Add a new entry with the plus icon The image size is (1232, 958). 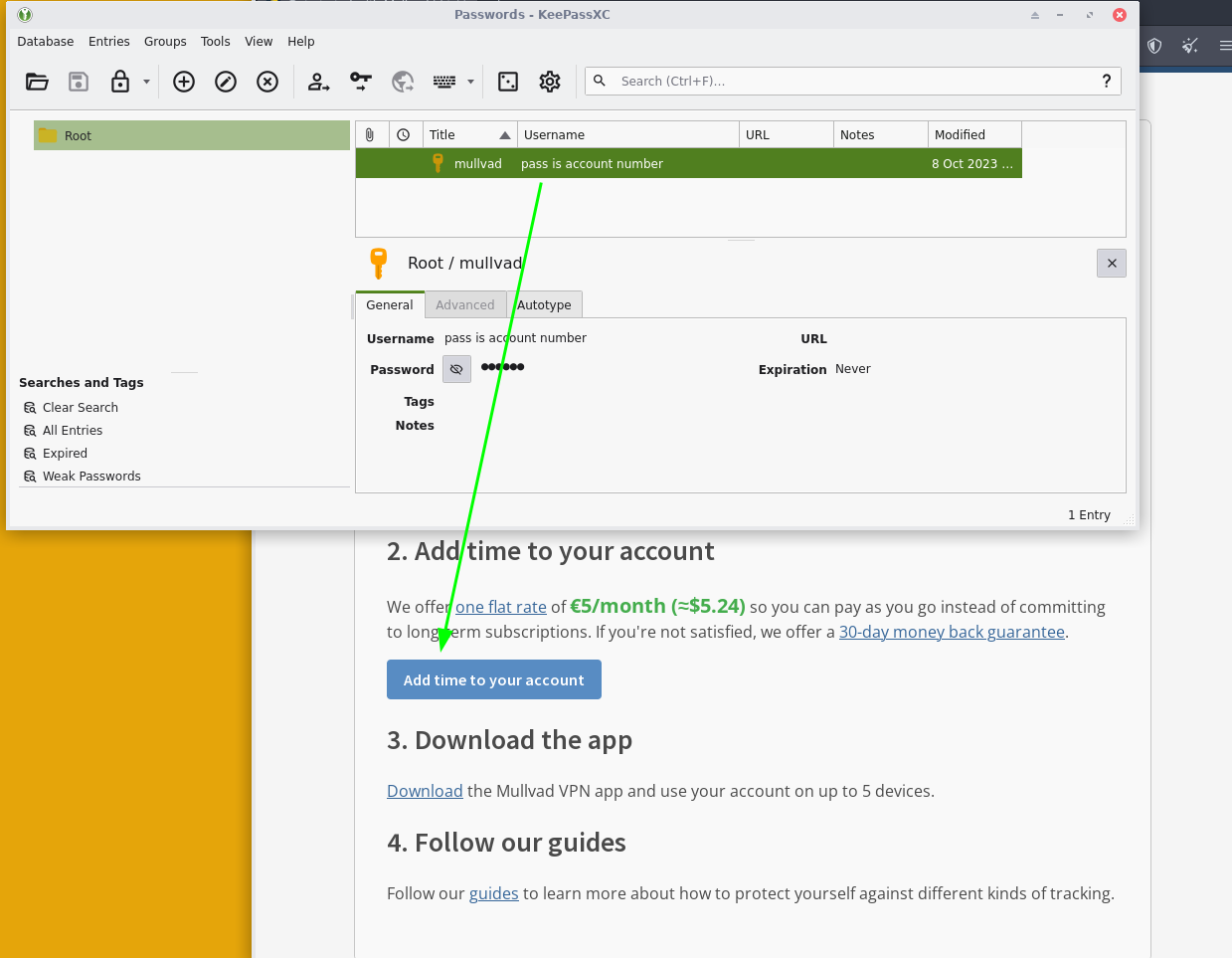pyautogui.click(x=184, y=82)
